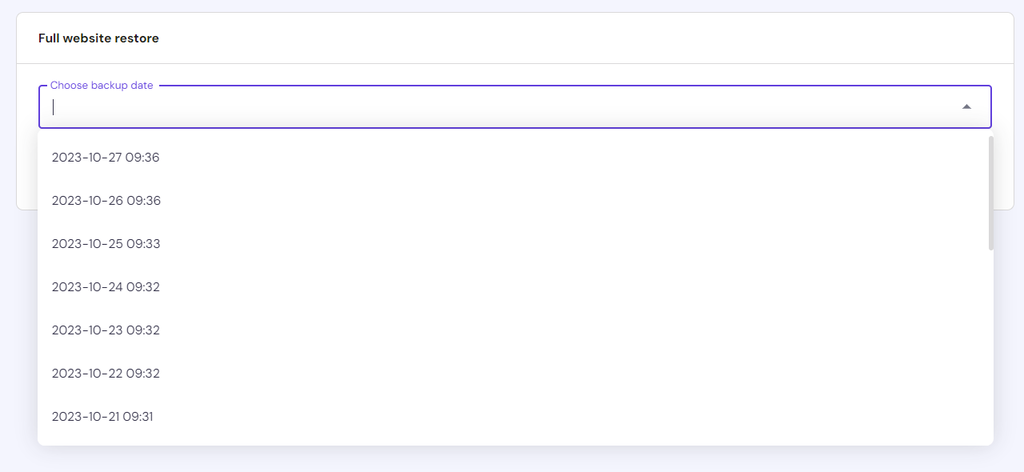This screenshot has height=472, width=1024.
Task: Select backup 2023-10-27 09:36
Action: coord(515,157)
